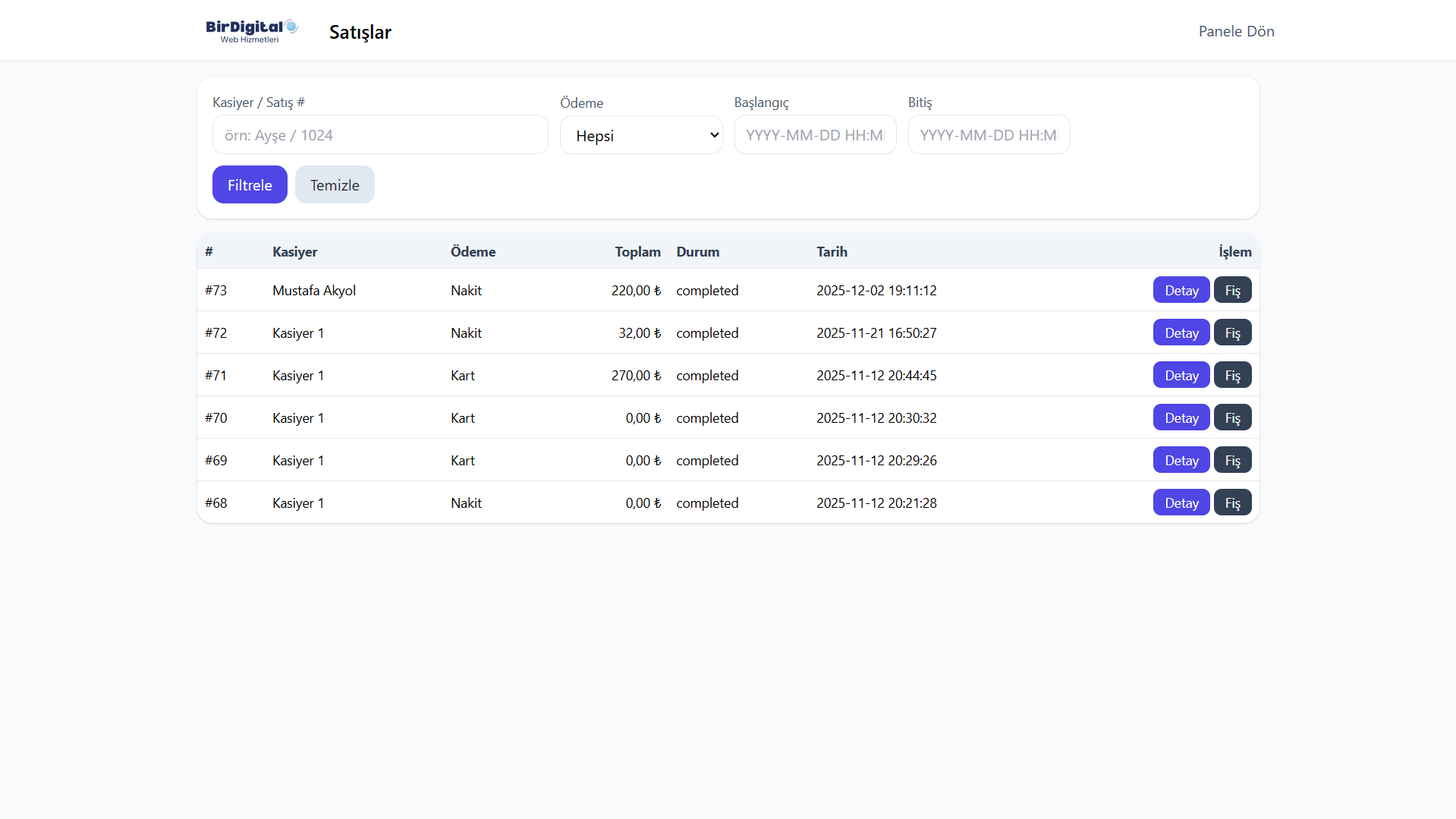View Detay for sale #71
The height and width of the screenshot is (819, 1456).
click(x=1181, y=375)
